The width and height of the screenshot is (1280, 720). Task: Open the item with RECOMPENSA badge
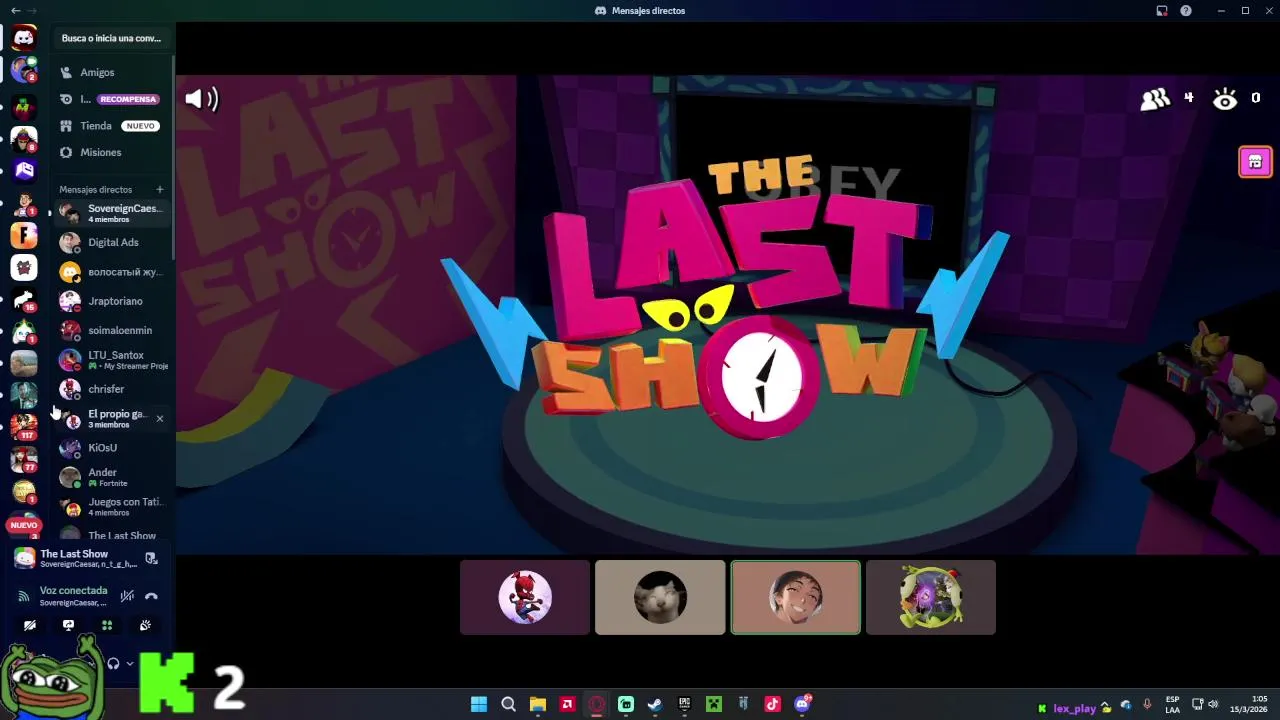coord(112,99)
